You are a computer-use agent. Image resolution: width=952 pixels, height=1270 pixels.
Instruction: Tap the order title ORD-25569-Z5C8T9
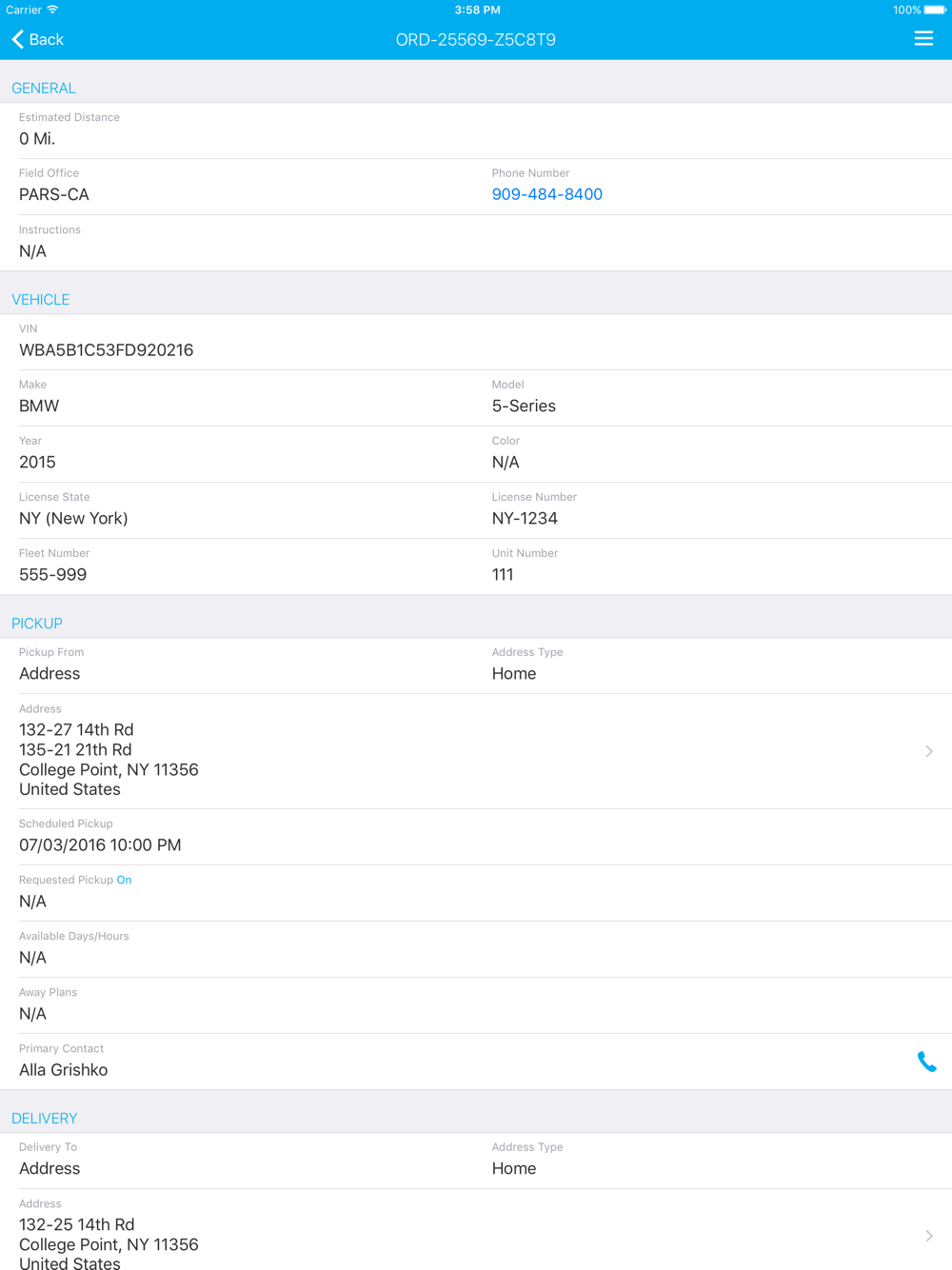click(475, 39)
